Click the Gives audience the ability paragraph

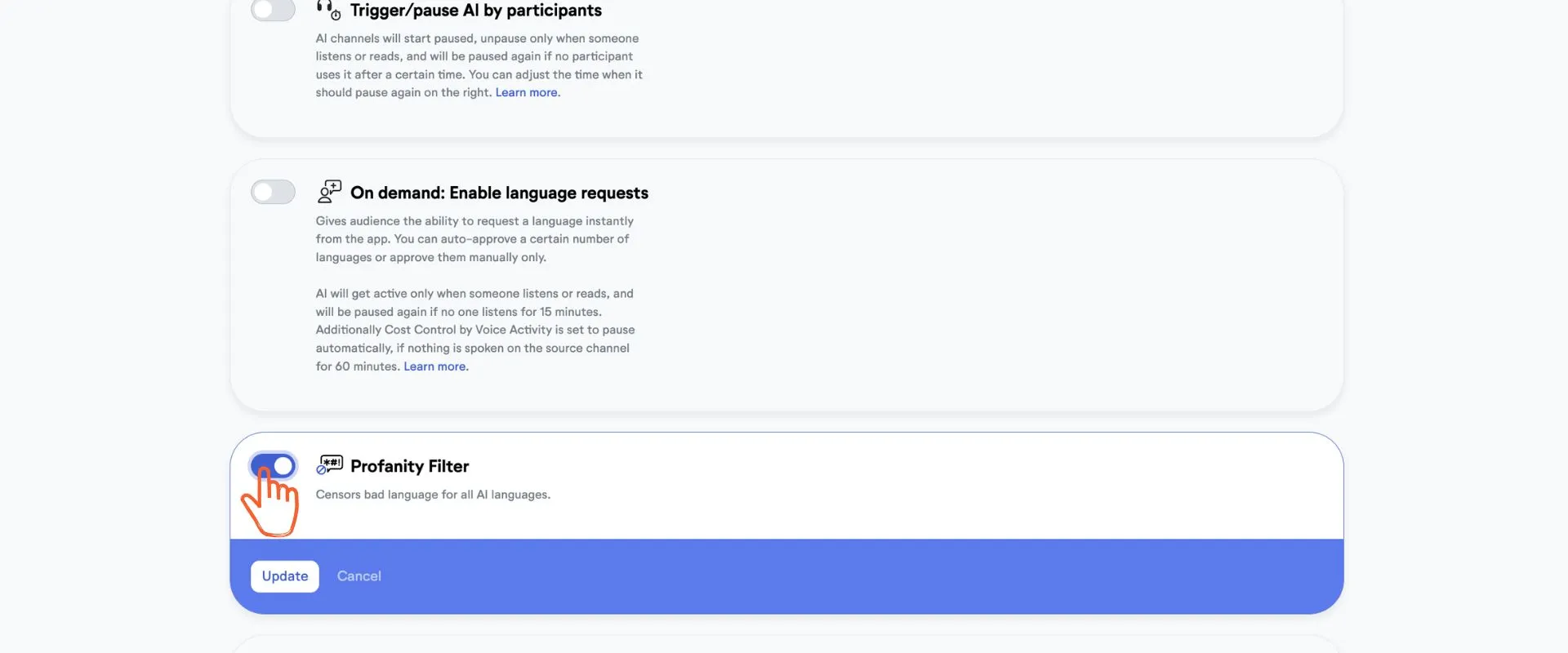[474, 239]
